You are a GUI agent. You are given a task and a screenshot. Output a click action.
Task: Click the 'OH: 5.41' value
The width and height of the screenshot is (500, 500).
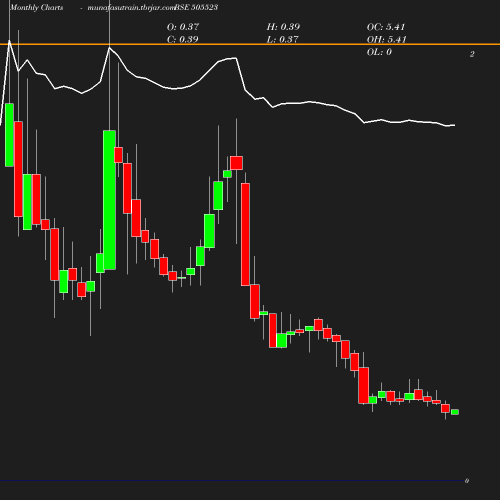click(386, 39)
